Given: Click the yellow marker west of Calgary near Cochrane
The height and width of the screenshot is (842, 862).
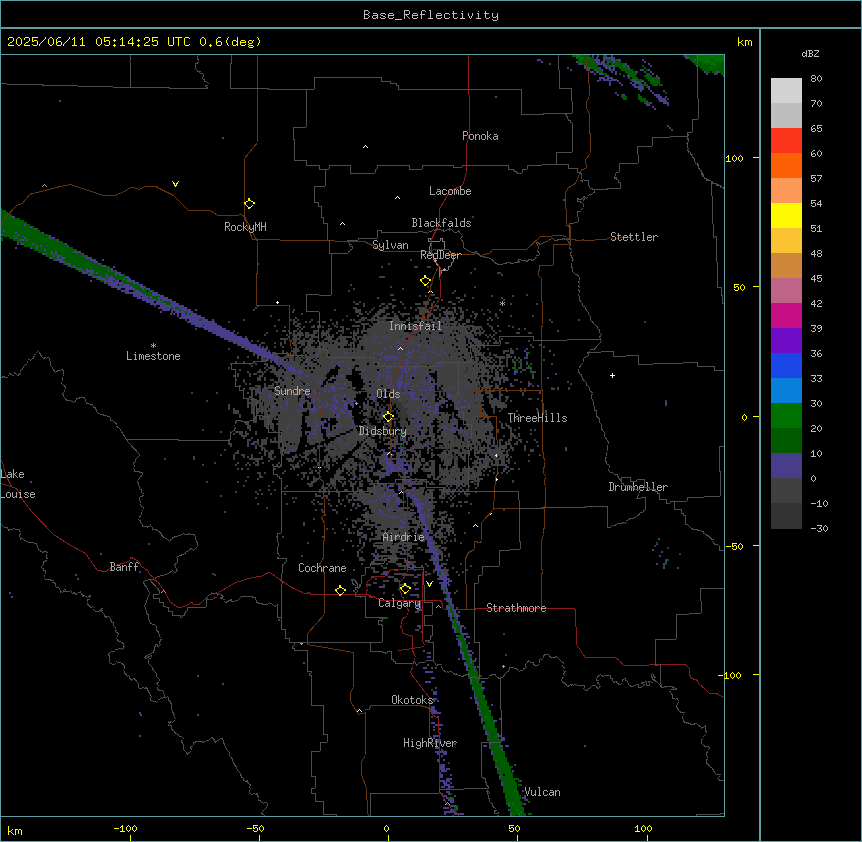Looking at the screenshot, I should click(x=340, y=590).
